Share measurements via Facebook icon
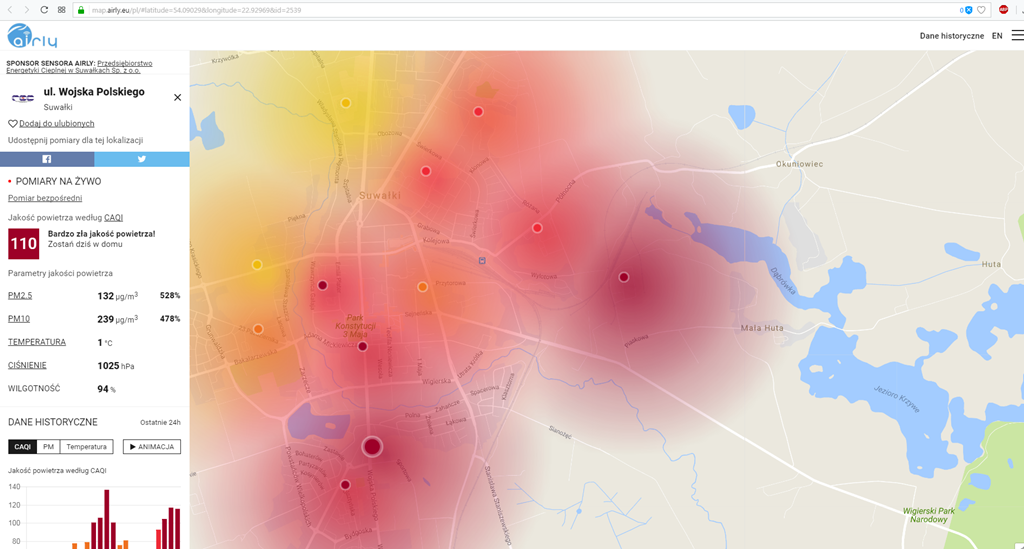Screen dimensions: 1024x549 click(47, 159)
